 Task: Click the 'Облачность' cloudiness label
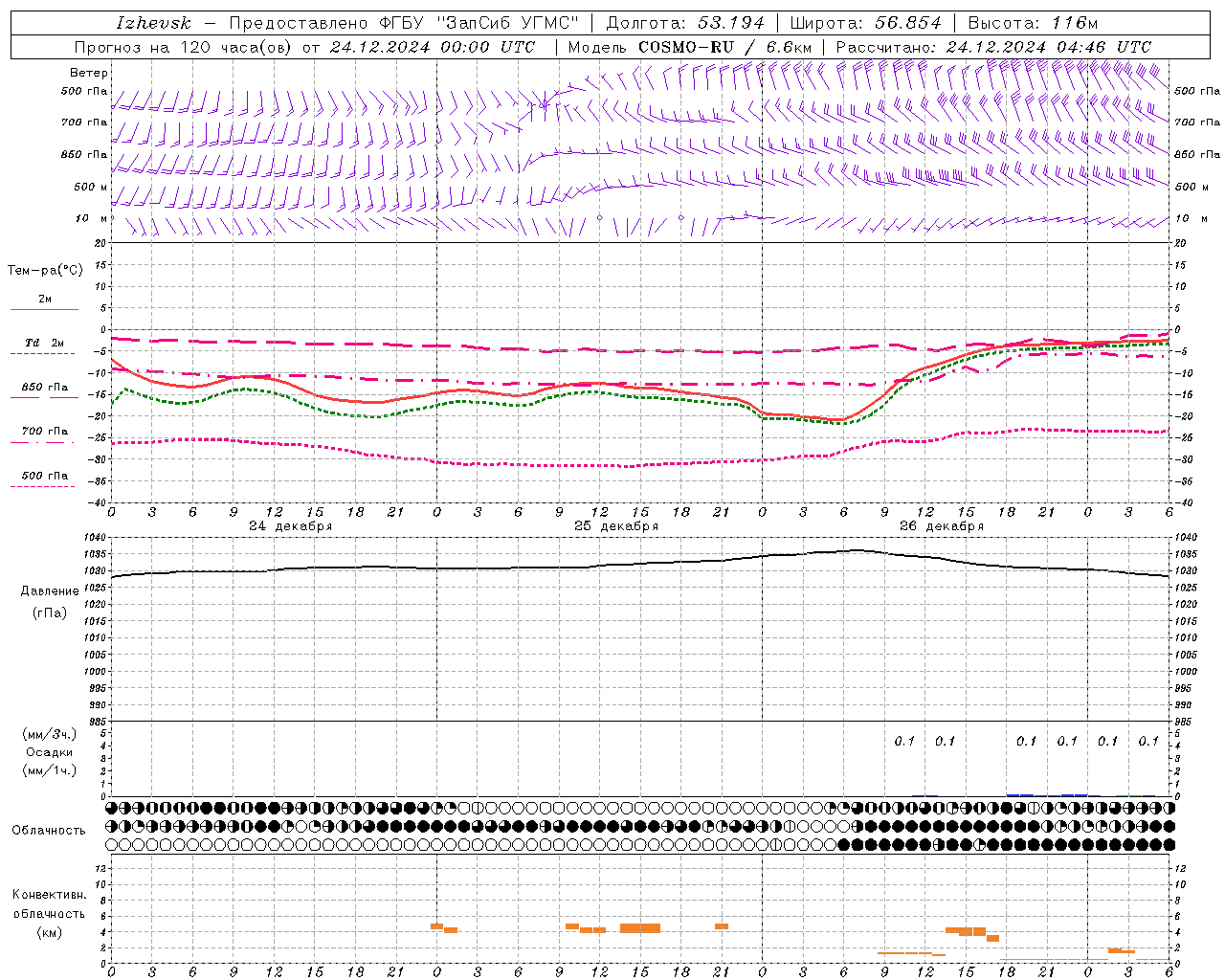point(49,831)
